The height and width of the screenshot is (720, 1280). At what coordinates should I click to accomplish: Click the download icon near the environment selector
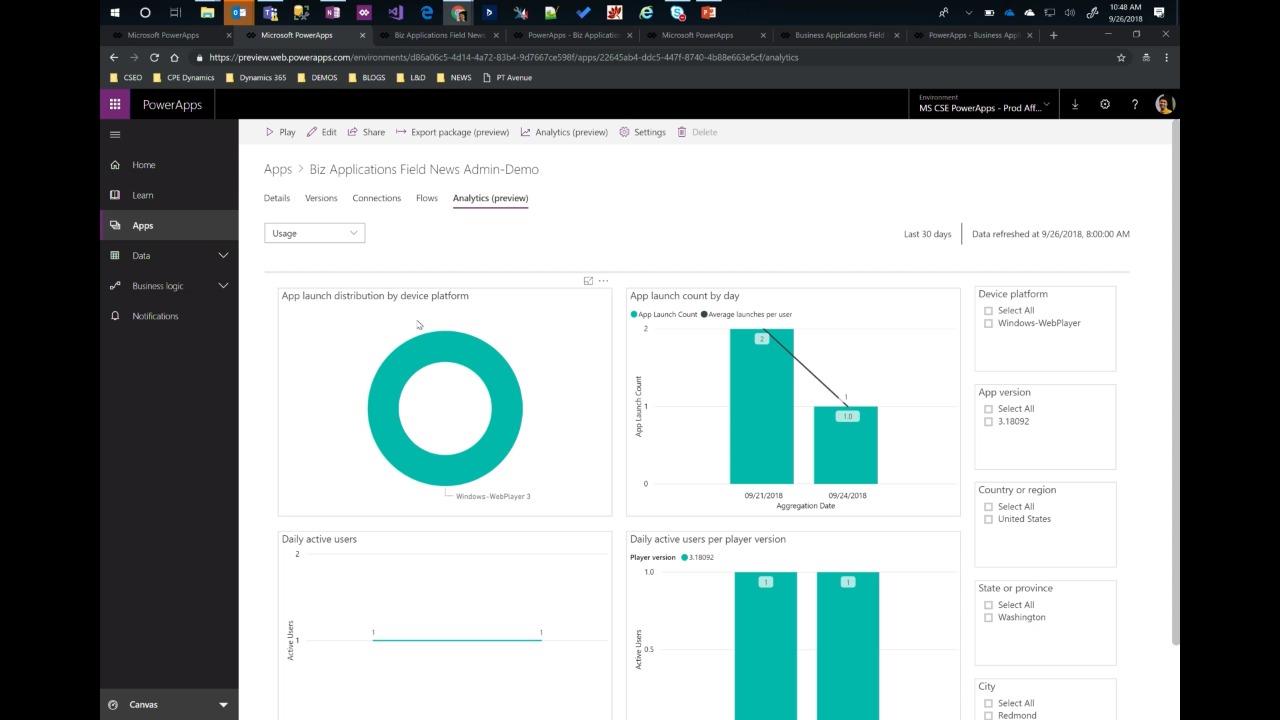[x=1075, y=104]
